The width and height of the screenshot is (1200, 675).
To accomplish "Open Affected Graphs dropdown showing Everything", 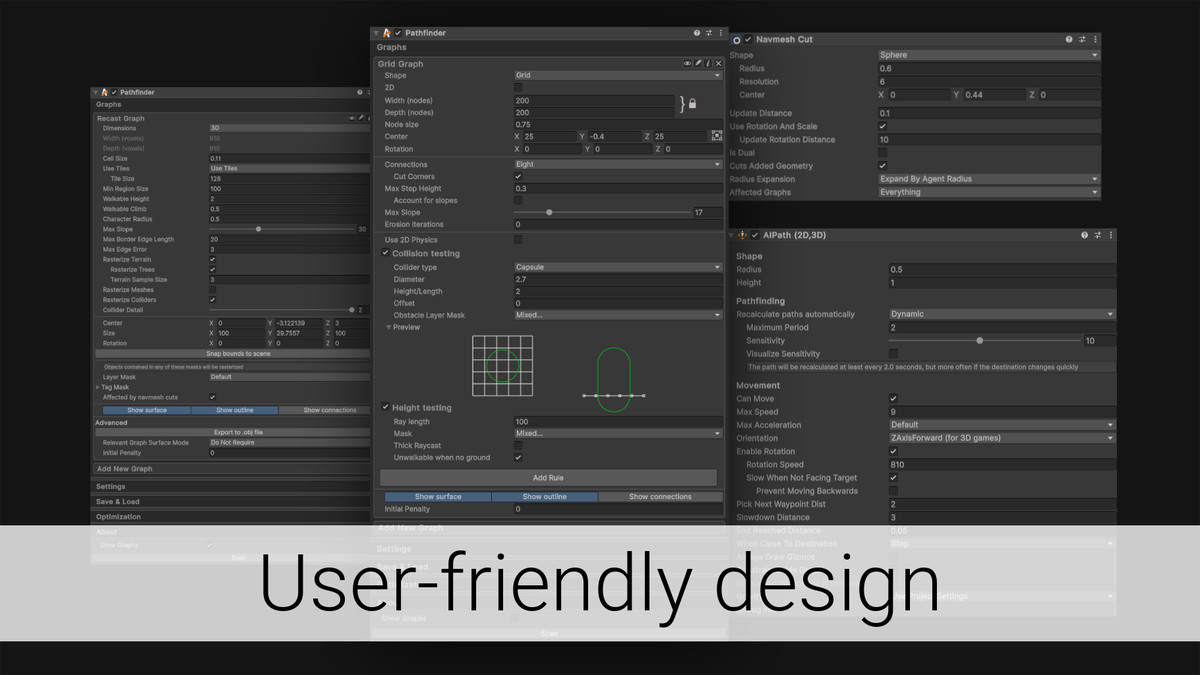I will [989, 192].
